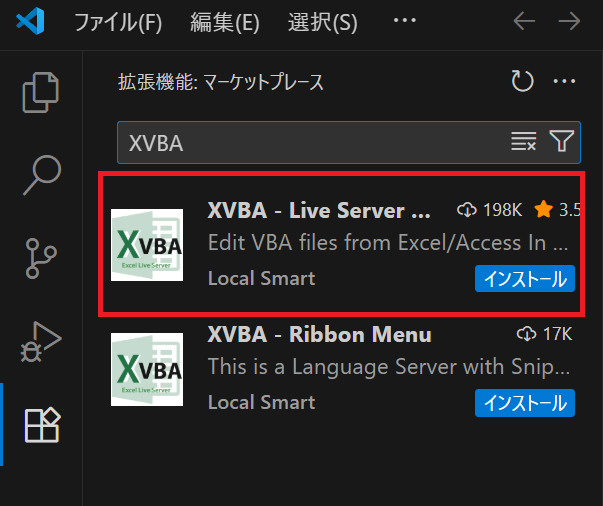
Task: Click the Extensions icon in activity bar
Action: 41,425
